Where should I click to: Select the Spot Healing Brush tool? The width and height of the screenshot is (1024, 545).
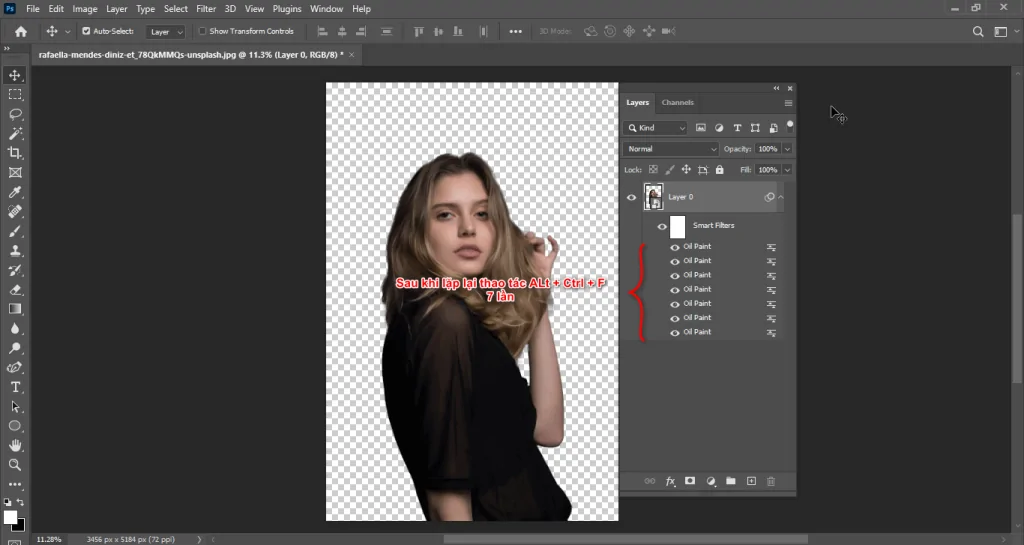(x=15, y=211)
